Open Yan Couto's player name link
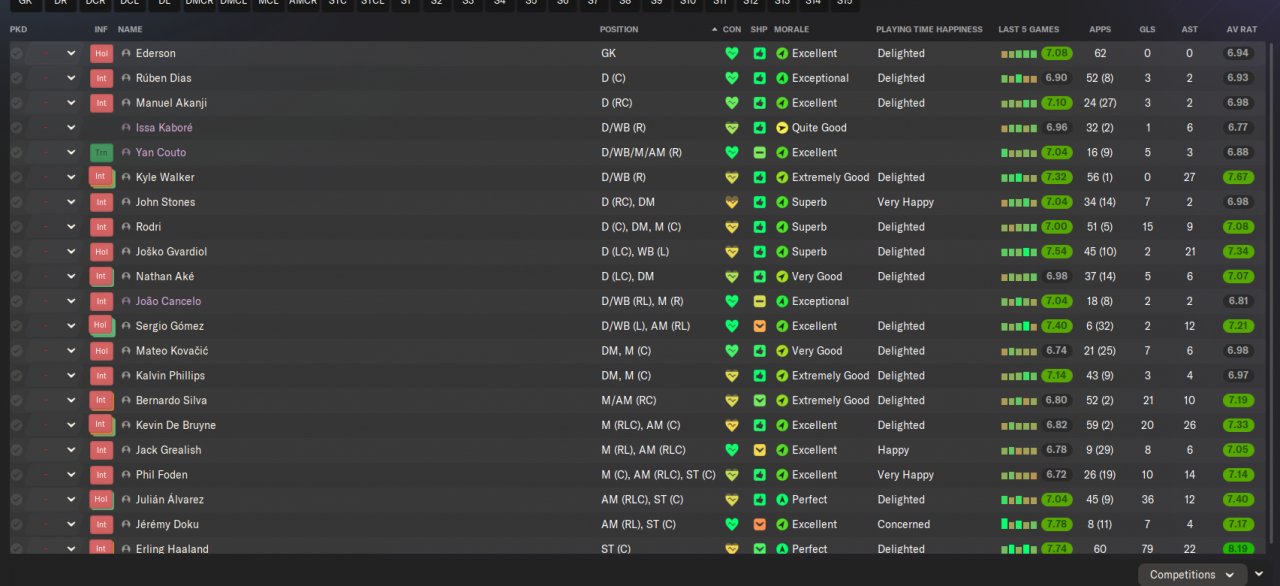 click(161, 152)
